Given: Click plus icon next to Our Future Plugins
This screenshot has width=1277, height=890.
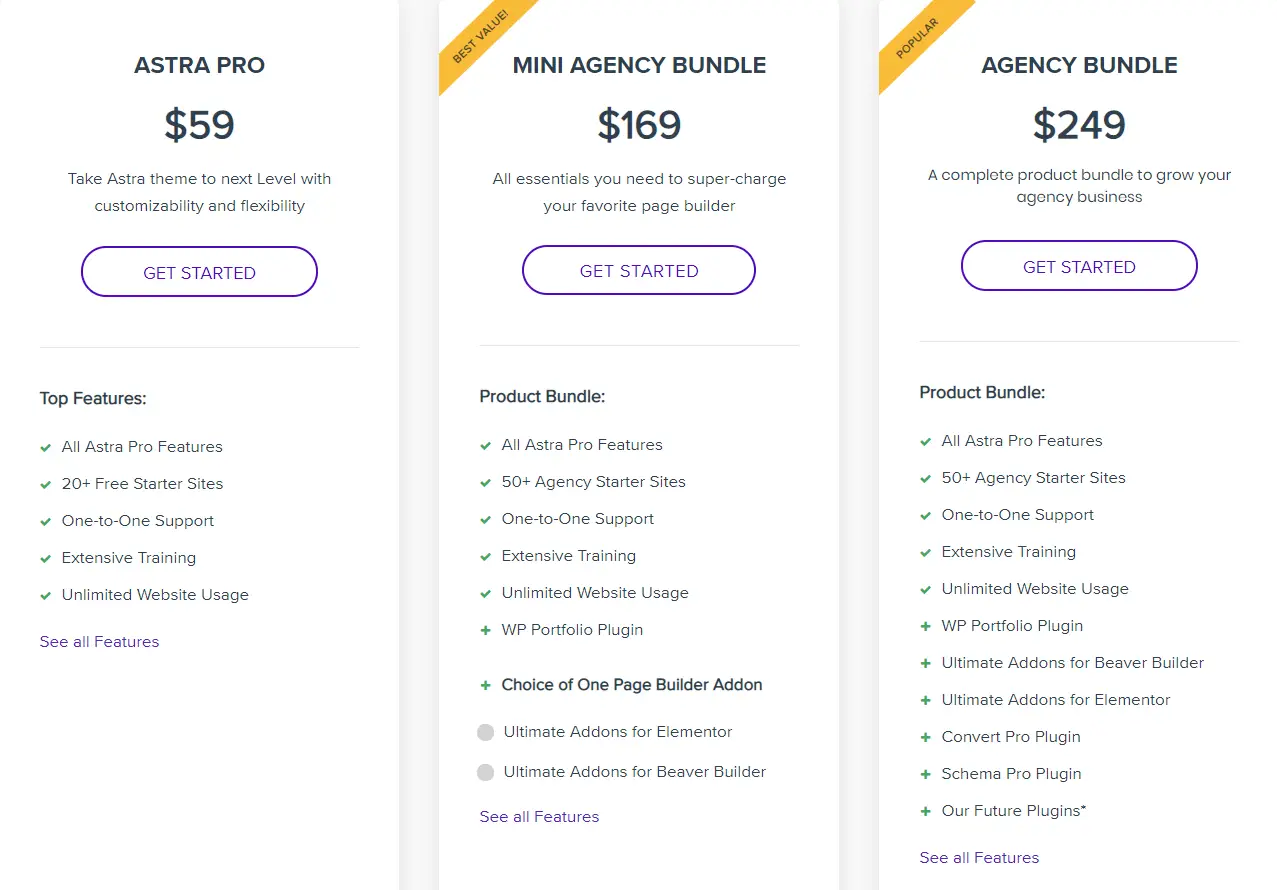Looking at the screenshot, I should click(x=926, y=811).
